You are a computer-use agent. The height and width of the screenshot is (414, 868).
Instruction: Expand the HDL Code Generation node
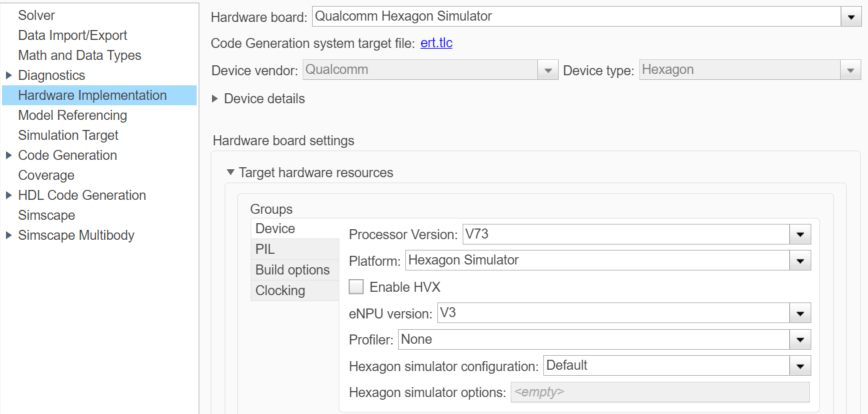pos(9,195)
